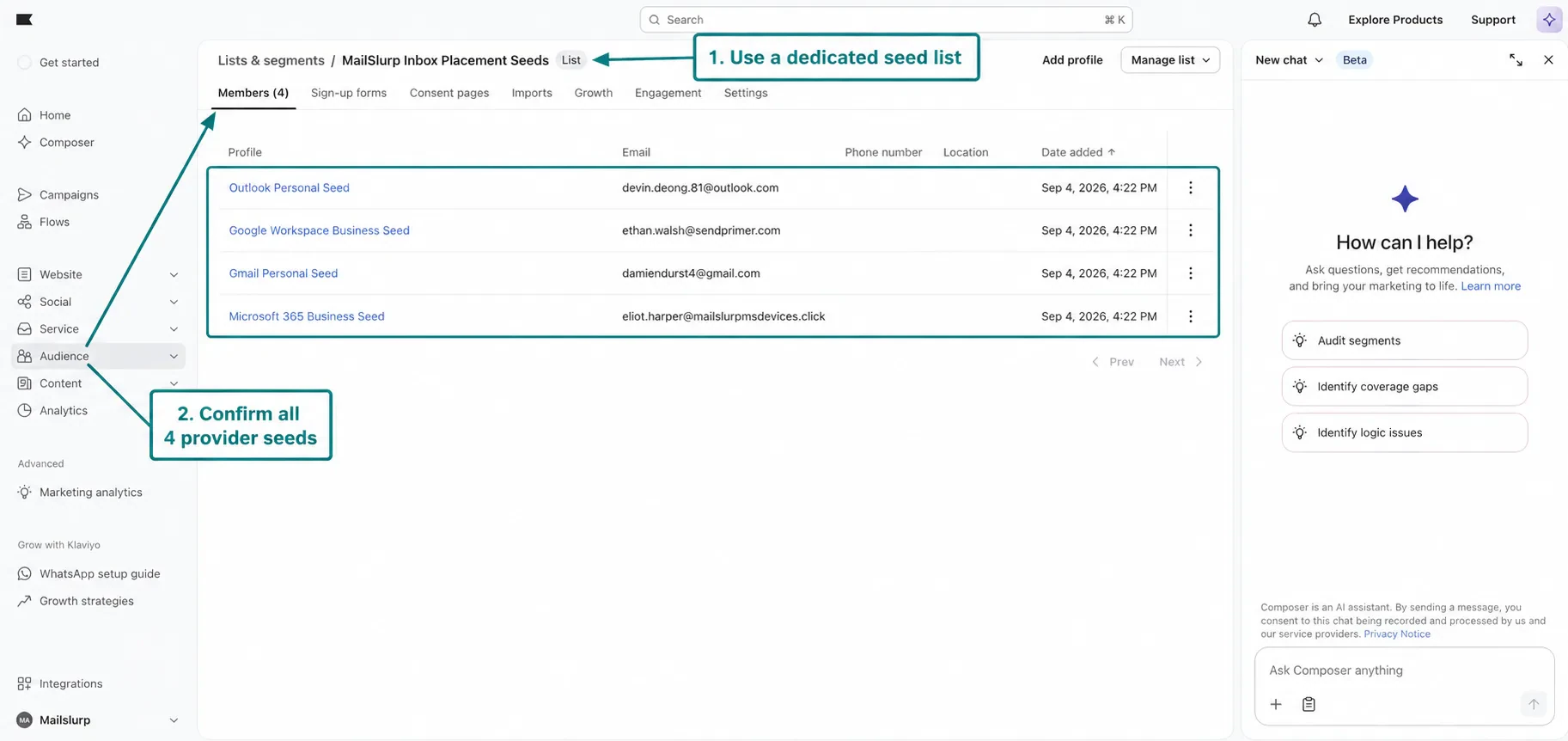1568x741 pixels.
Task: Switch to the Engagement tab
Action: 668,93
